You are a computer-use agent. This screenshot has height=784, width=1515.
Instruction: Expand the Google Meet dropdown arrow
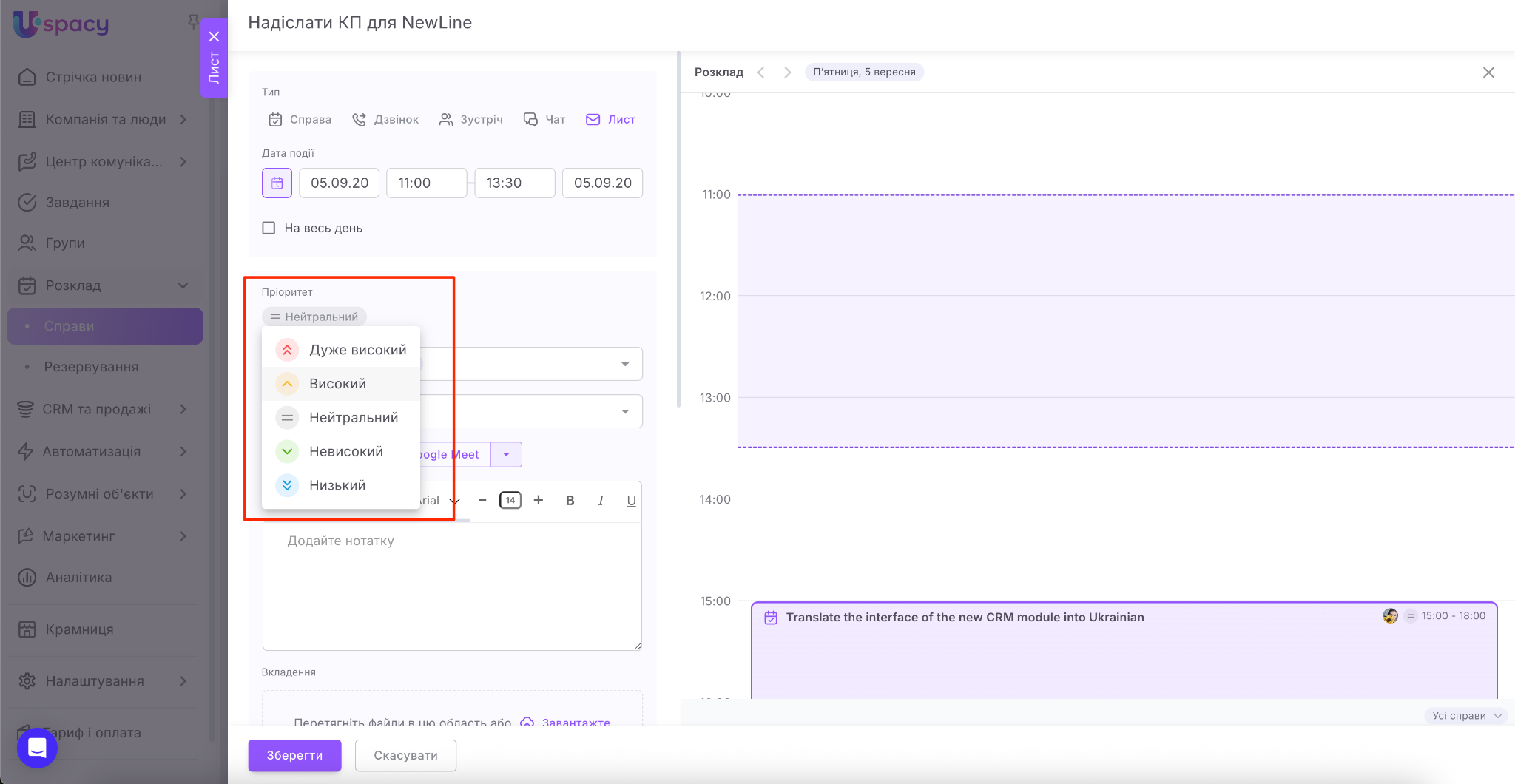[507, 455]
